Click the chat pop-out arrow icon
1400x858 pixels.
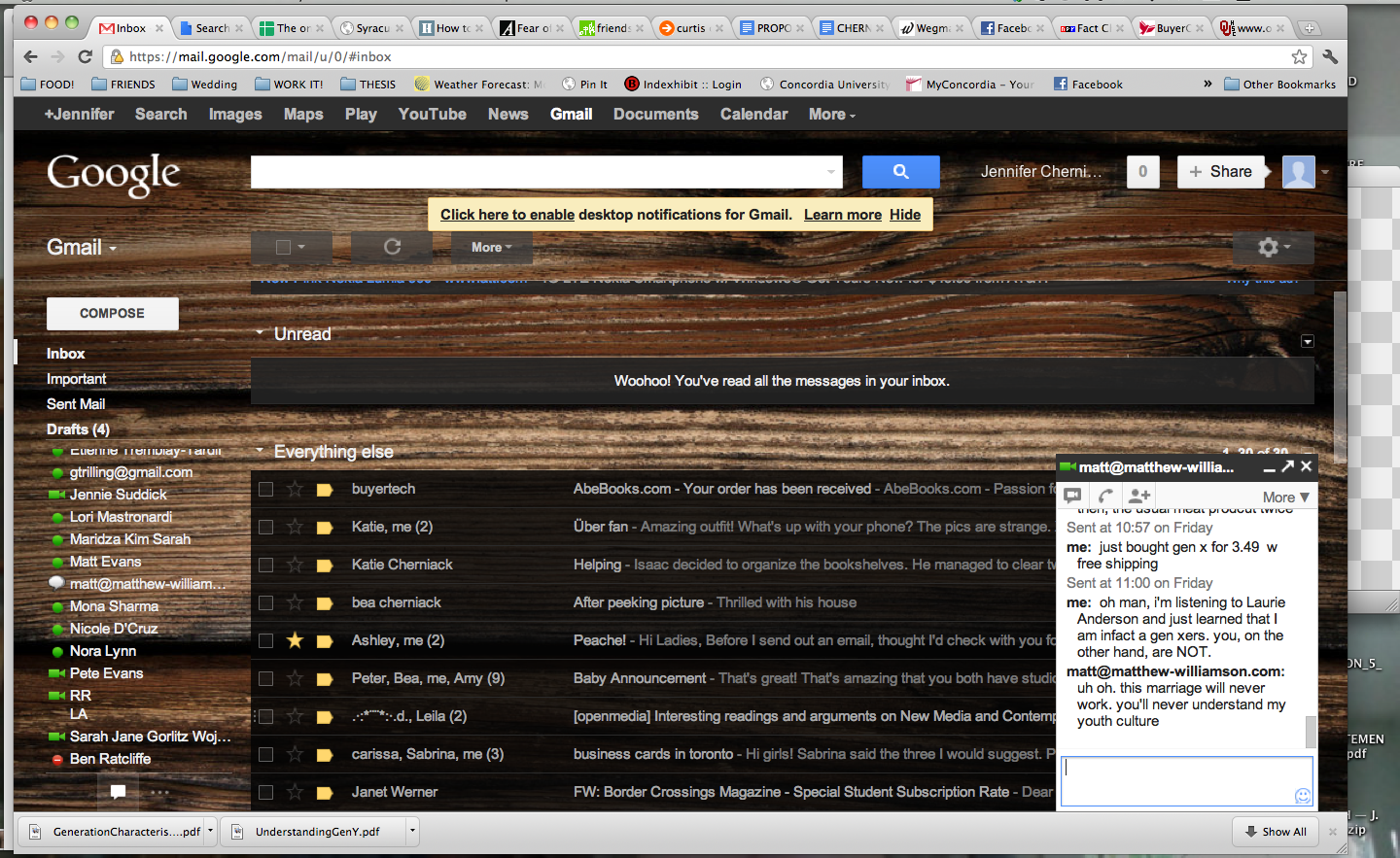(x=1287, y=466)
